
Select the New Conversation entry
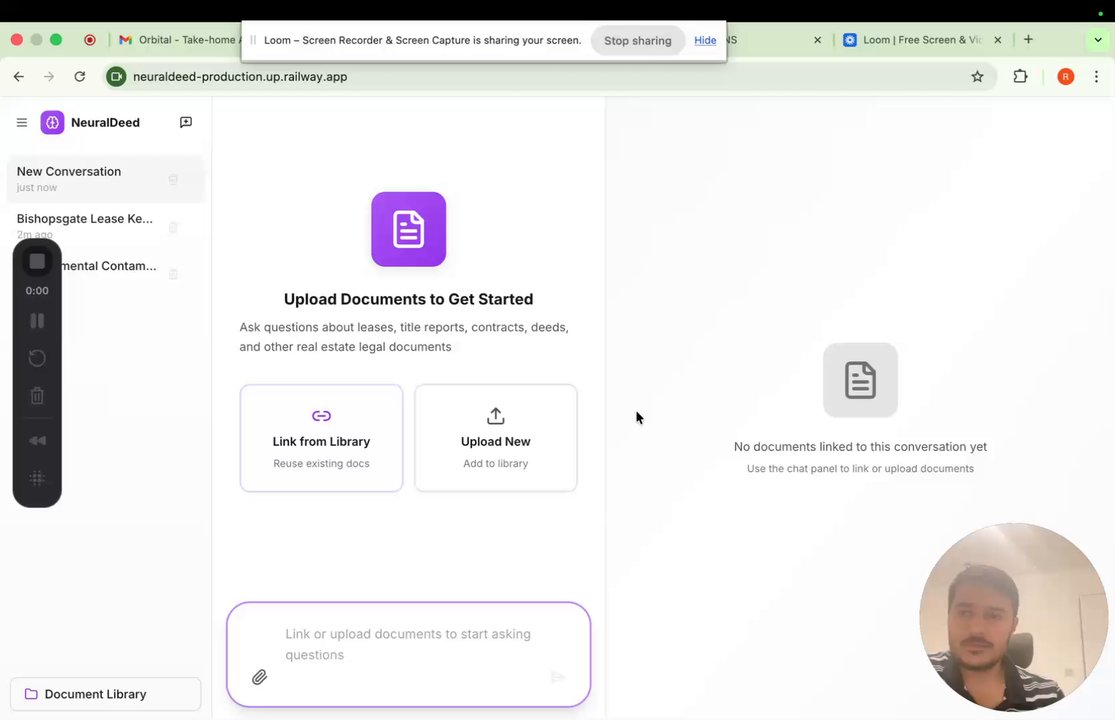[105, 179]
